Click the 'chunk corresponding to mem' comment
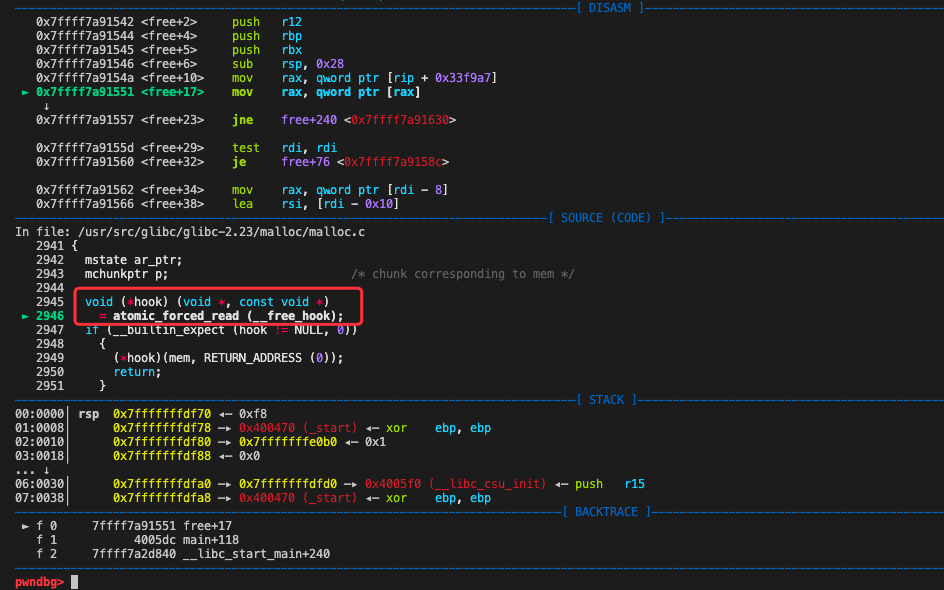This screenshot has width=944, height=590. click(462, 274)
